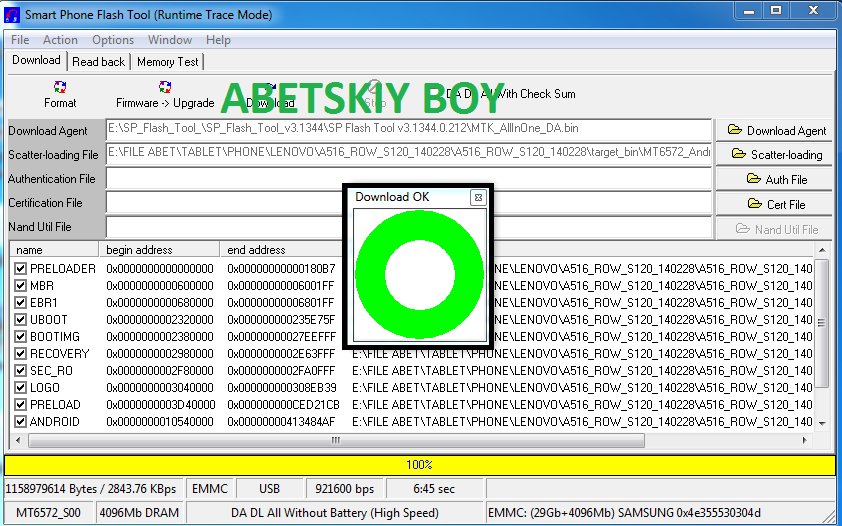Click the Stop toolbar icon

pyautogui.click(x=374, y=90)
